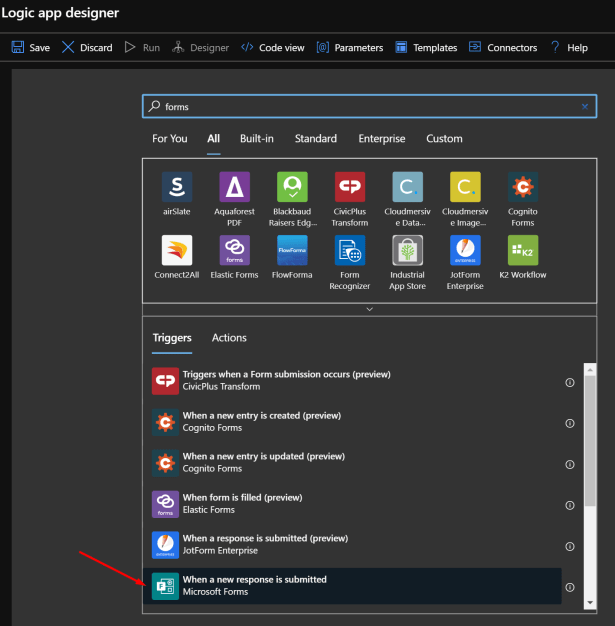Viewport: 615px width, 626px height.
Task: Select the Aquaforest PDF connector icon
Action: [x=234, y=186]
